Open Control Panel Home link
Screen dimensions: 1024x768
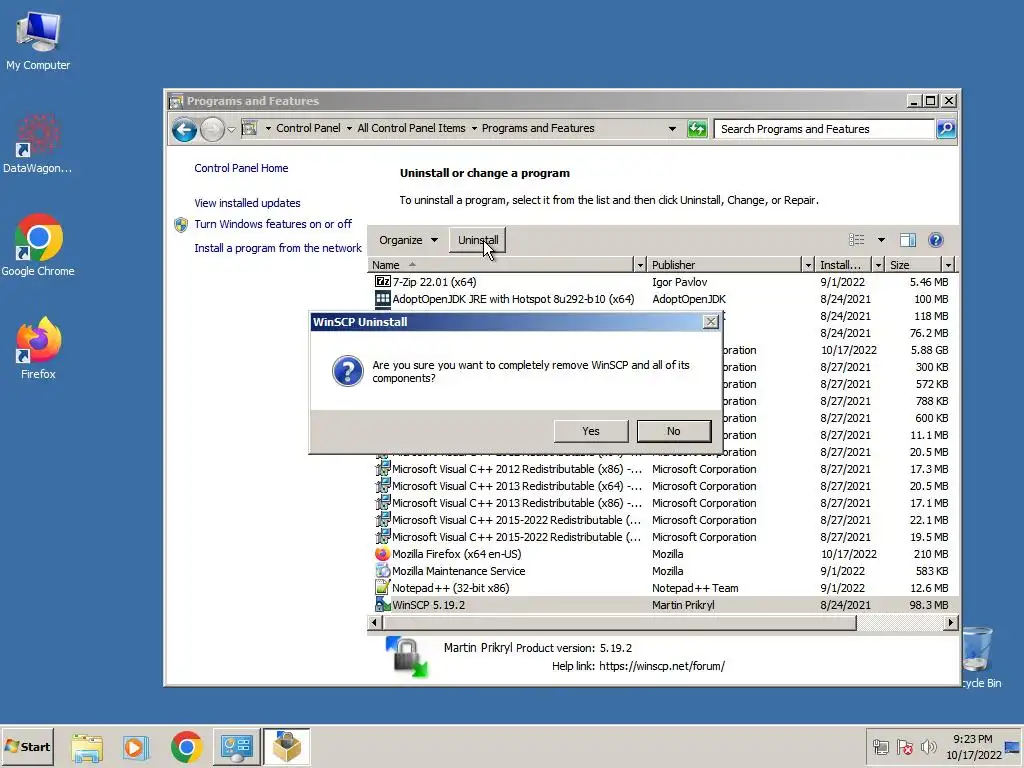(241, 168)
